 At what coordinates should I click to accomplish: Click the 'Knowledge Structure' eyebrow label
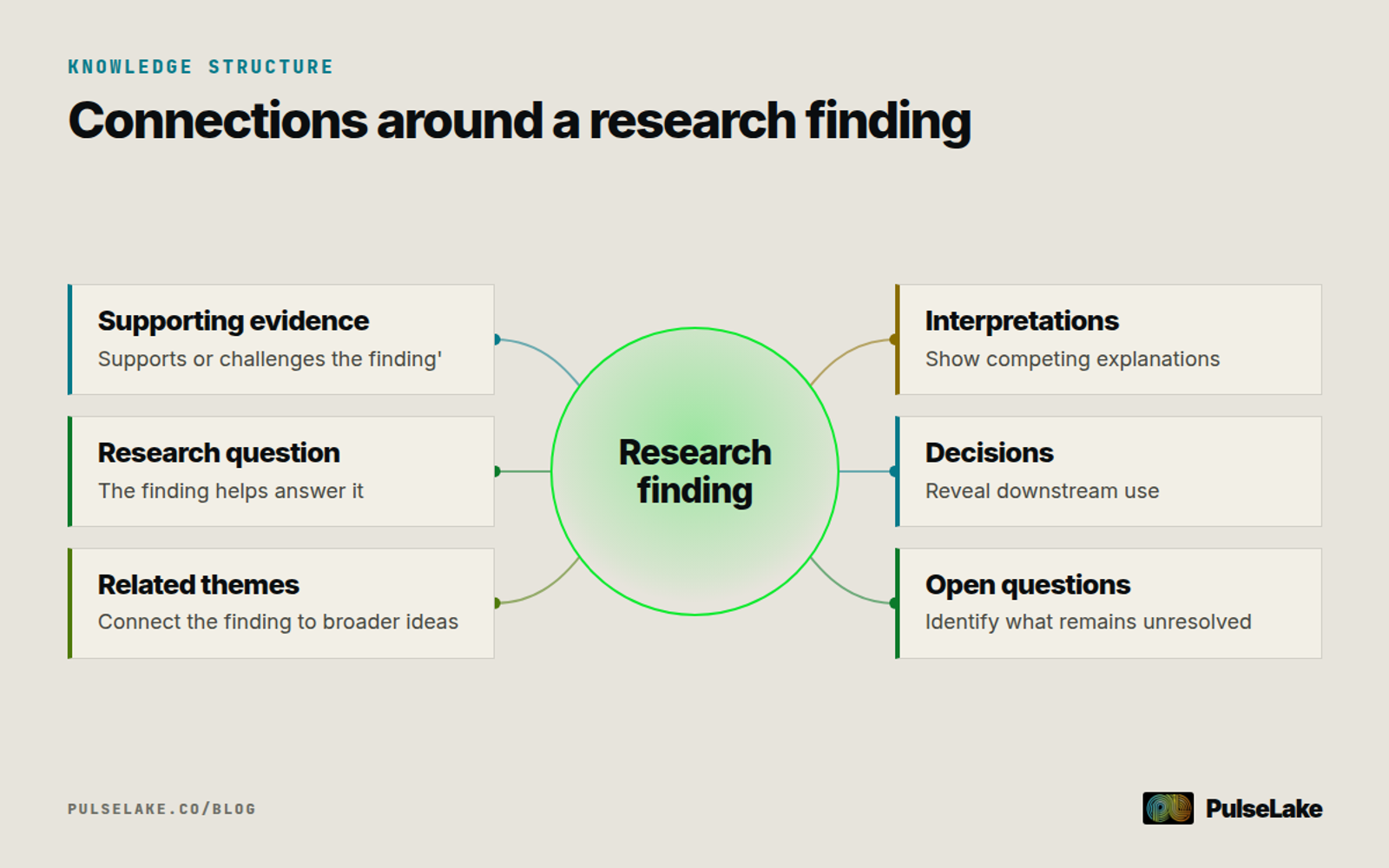click(x=201, y=67)
